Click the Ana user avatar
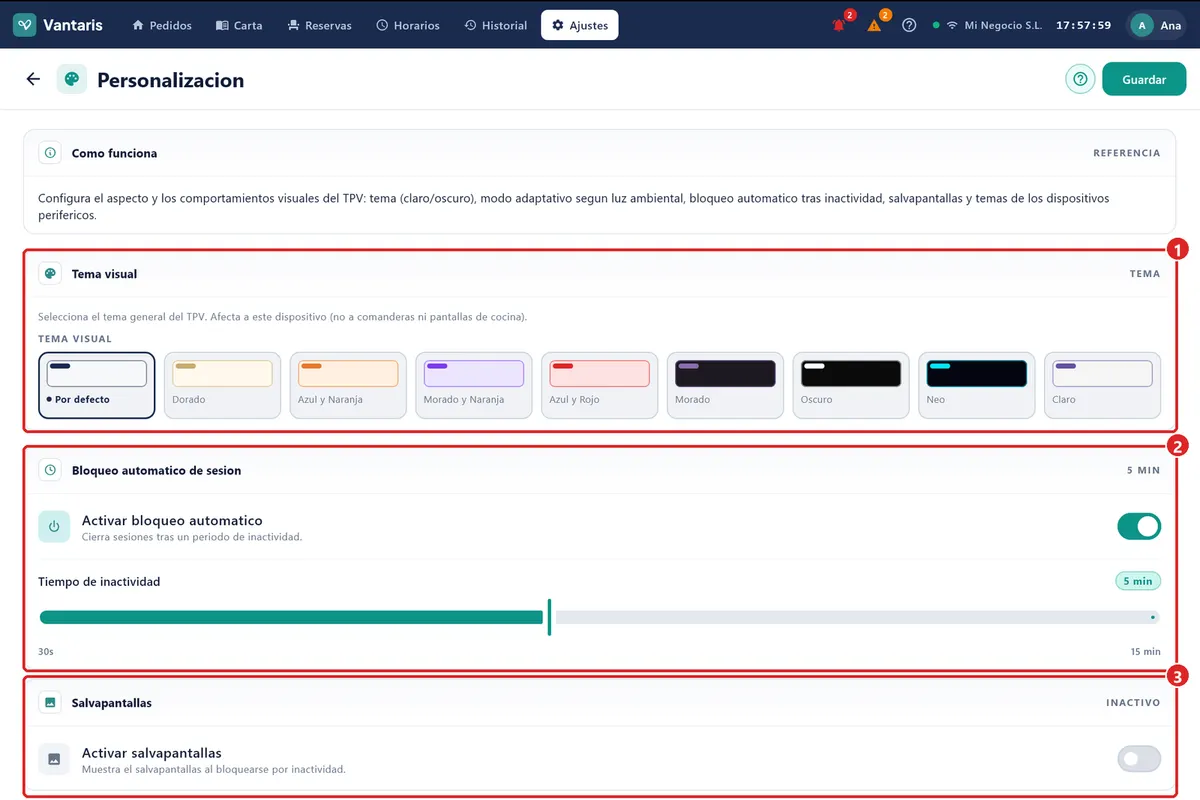The width and height of the screenshot is (1200, 800). point(1142,25)
